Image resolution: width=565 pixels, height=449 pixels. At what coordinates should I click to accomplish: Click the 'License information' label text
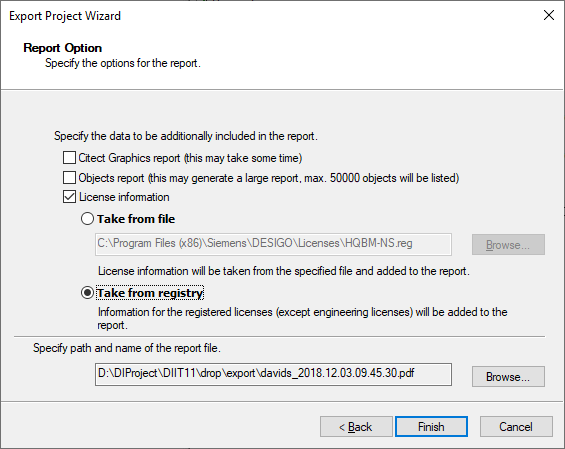124,197
